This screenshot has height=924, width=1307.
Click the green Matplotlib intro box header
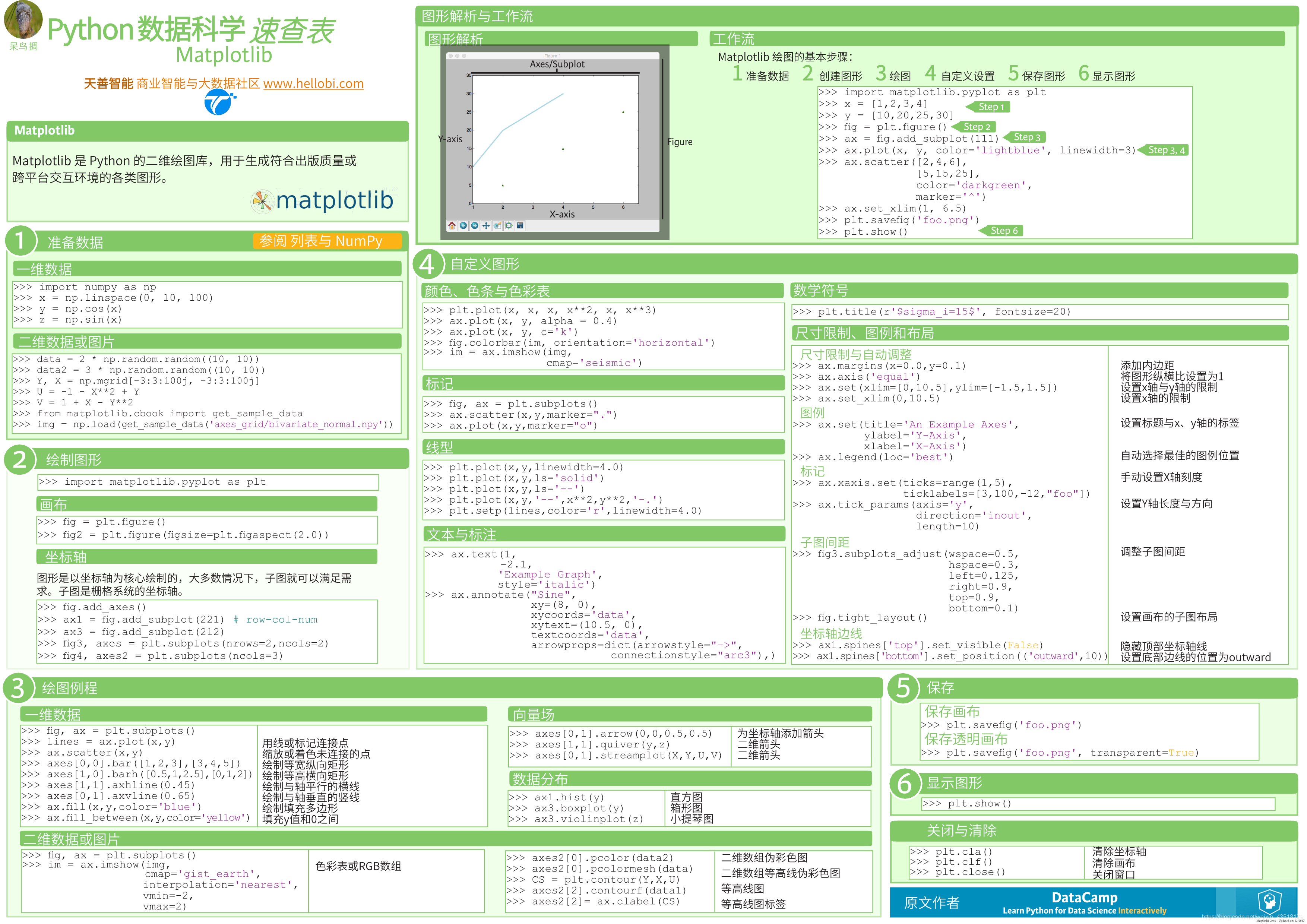208,130
